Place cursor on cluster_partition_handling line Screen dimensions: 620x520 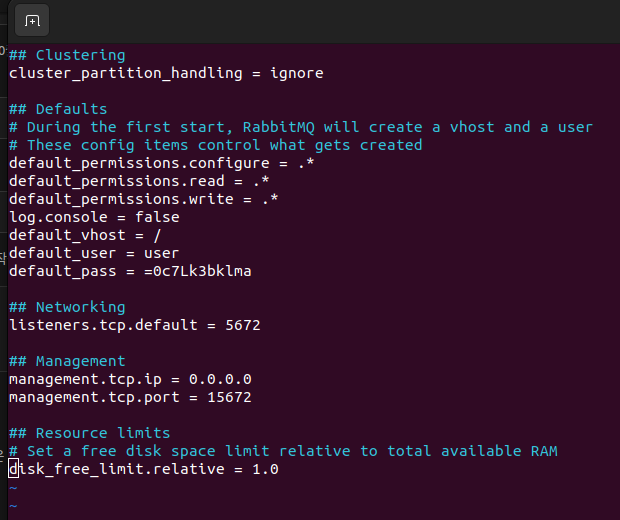click(166, 73)
